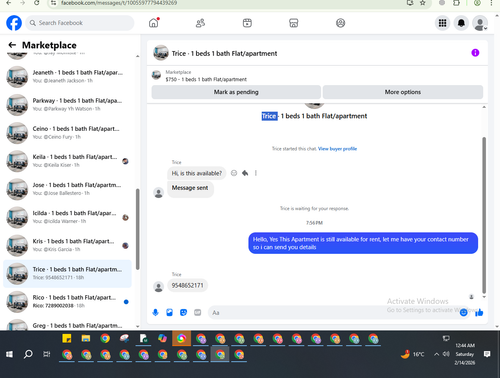
Task: Click the chat messages scrollbar
Action: (484, 215)
